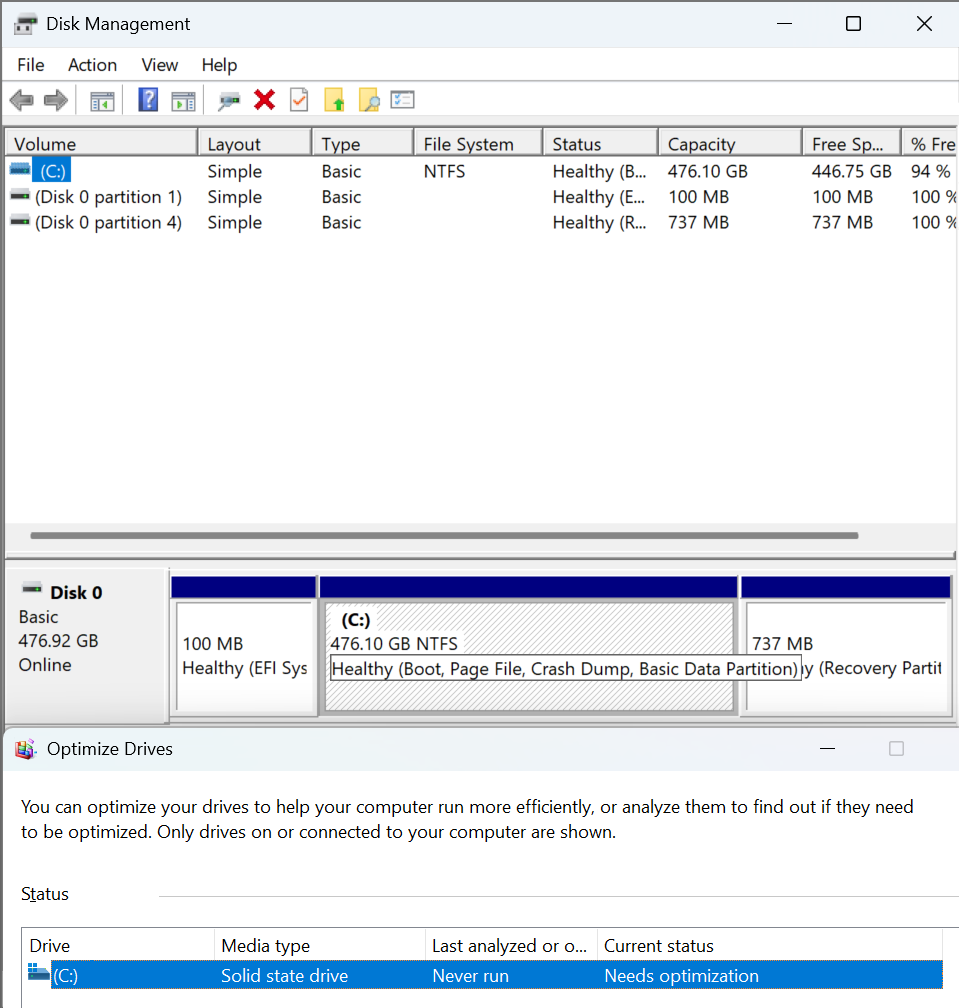Maximize the Disk Management window

click(853, 24)
